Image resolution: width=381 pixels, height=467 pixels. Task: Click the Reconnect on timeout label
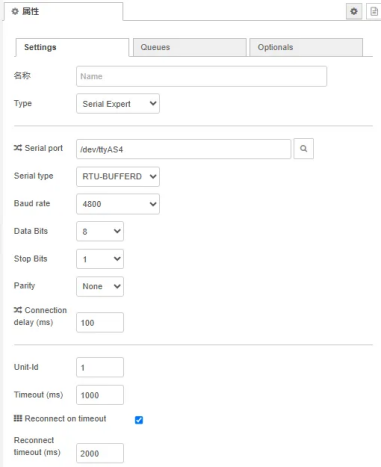(65, 419)
